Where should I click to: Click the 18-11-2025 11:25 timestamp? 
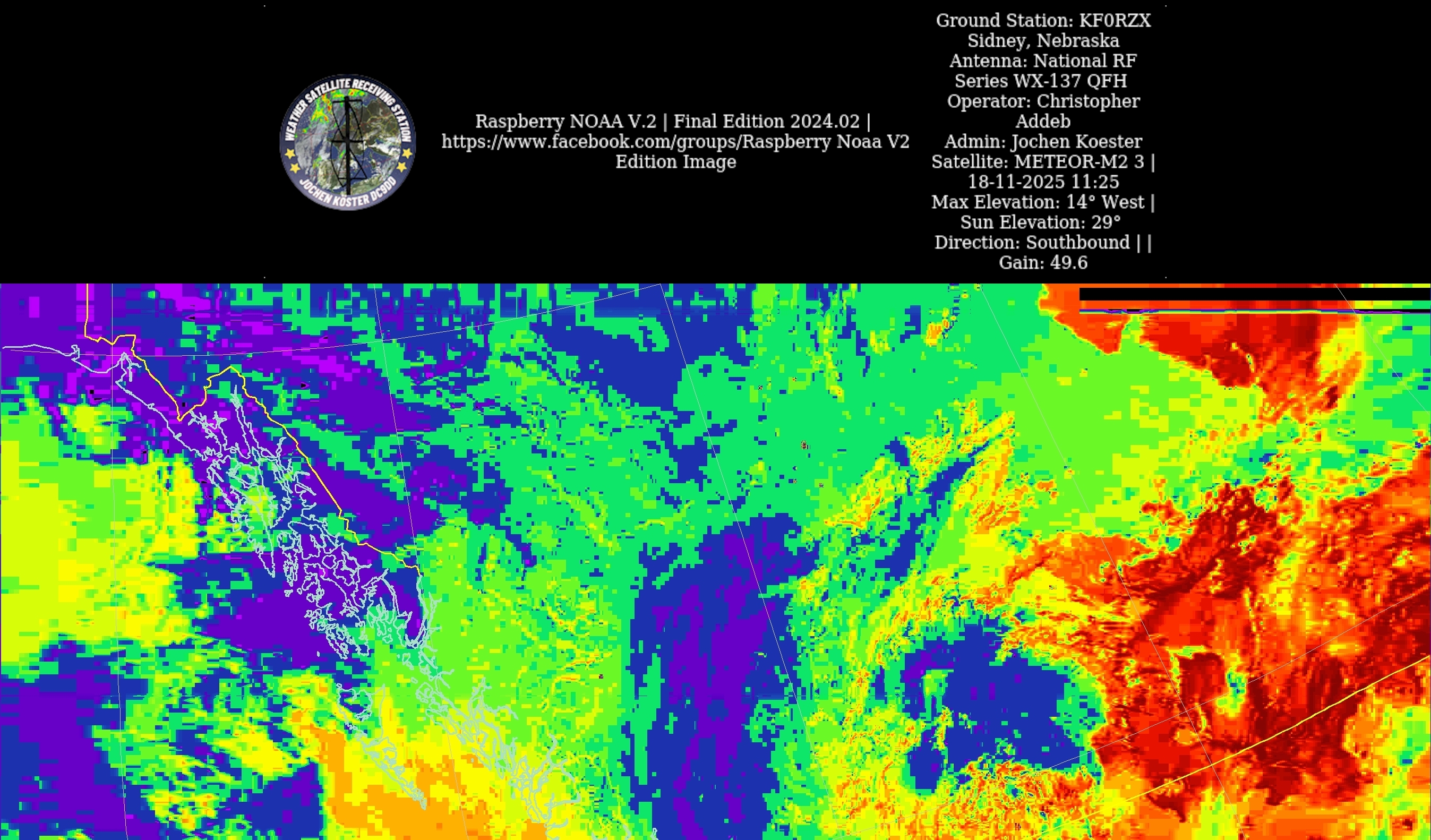[x=1043, y=182]
